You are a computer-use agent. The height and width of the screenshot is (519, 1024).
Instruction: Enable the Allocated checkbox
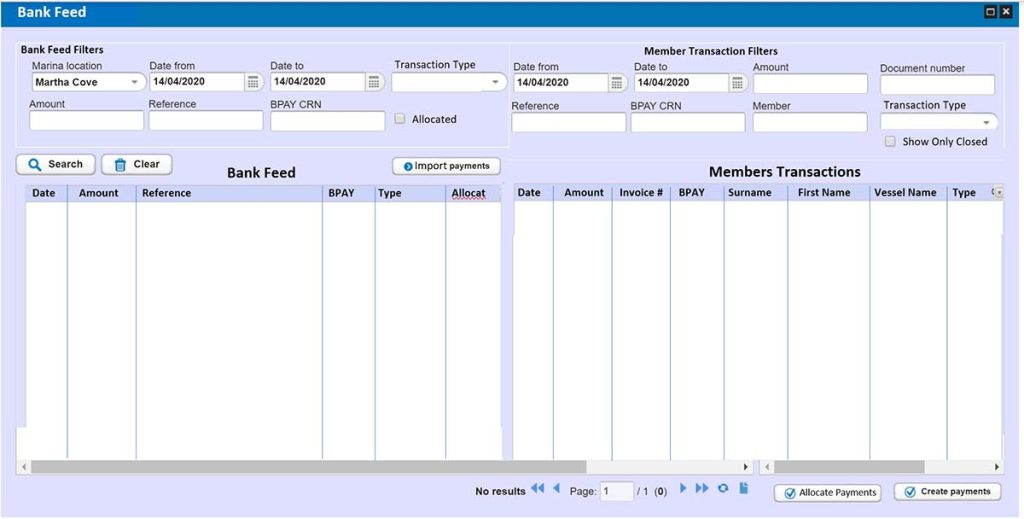point(400,119)
